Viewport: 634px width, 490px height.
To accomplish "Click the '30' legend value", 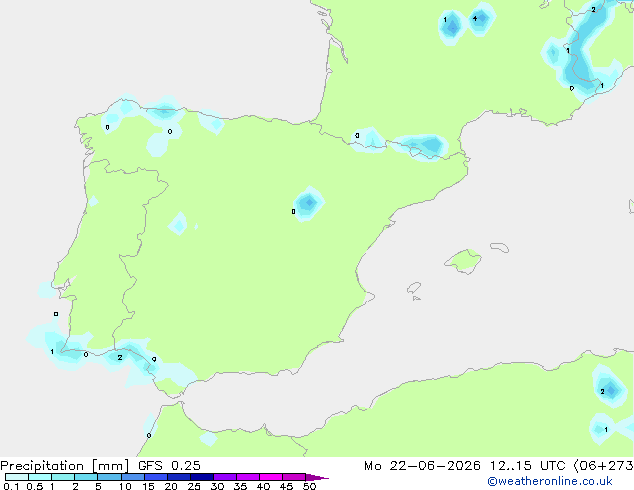I will tap(217, 486).
